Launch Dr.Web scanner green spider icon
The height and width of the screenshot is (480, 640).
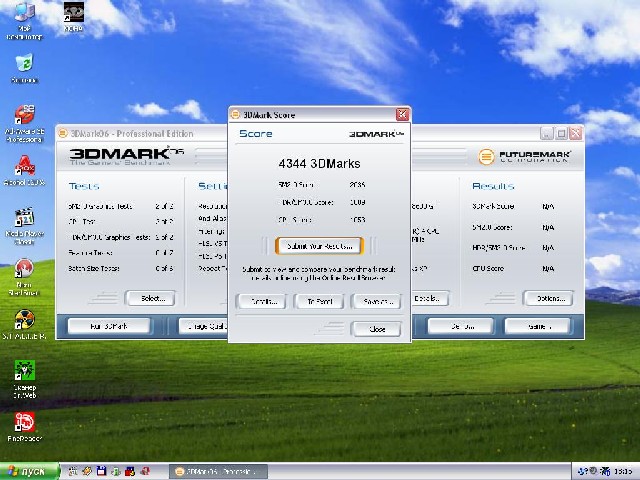point(24,378)
